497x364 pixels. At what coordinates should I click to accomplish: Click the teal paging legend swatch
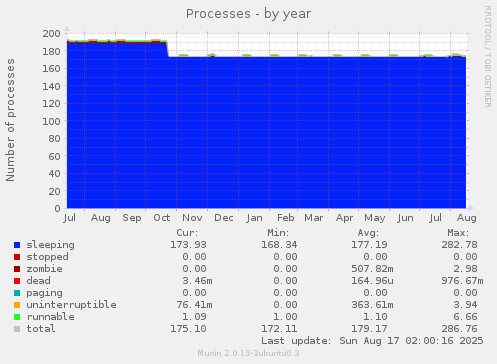(17, 293)
